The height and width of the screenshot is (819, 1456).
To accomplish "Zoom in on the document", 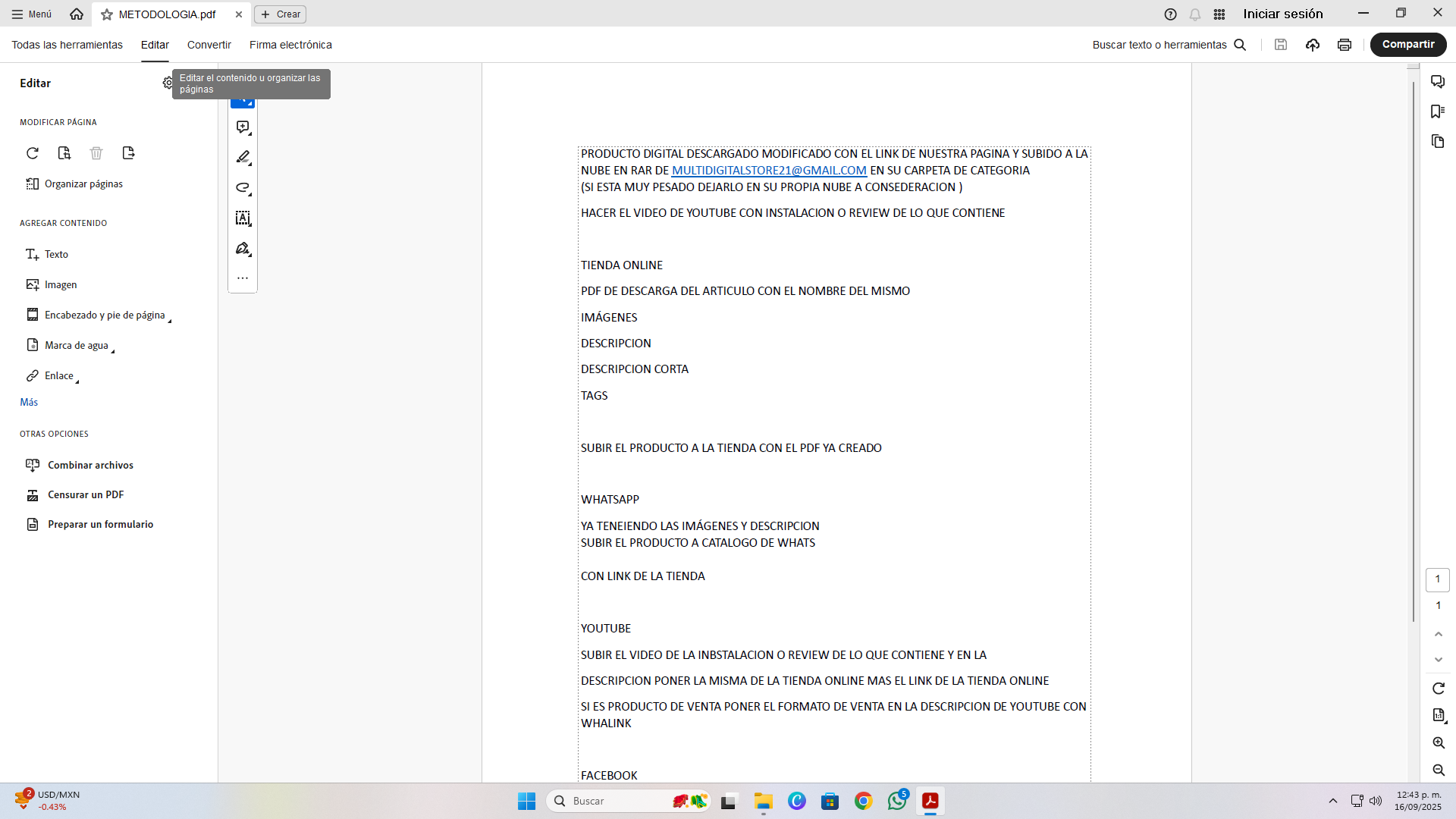I will click(1439, 743).
